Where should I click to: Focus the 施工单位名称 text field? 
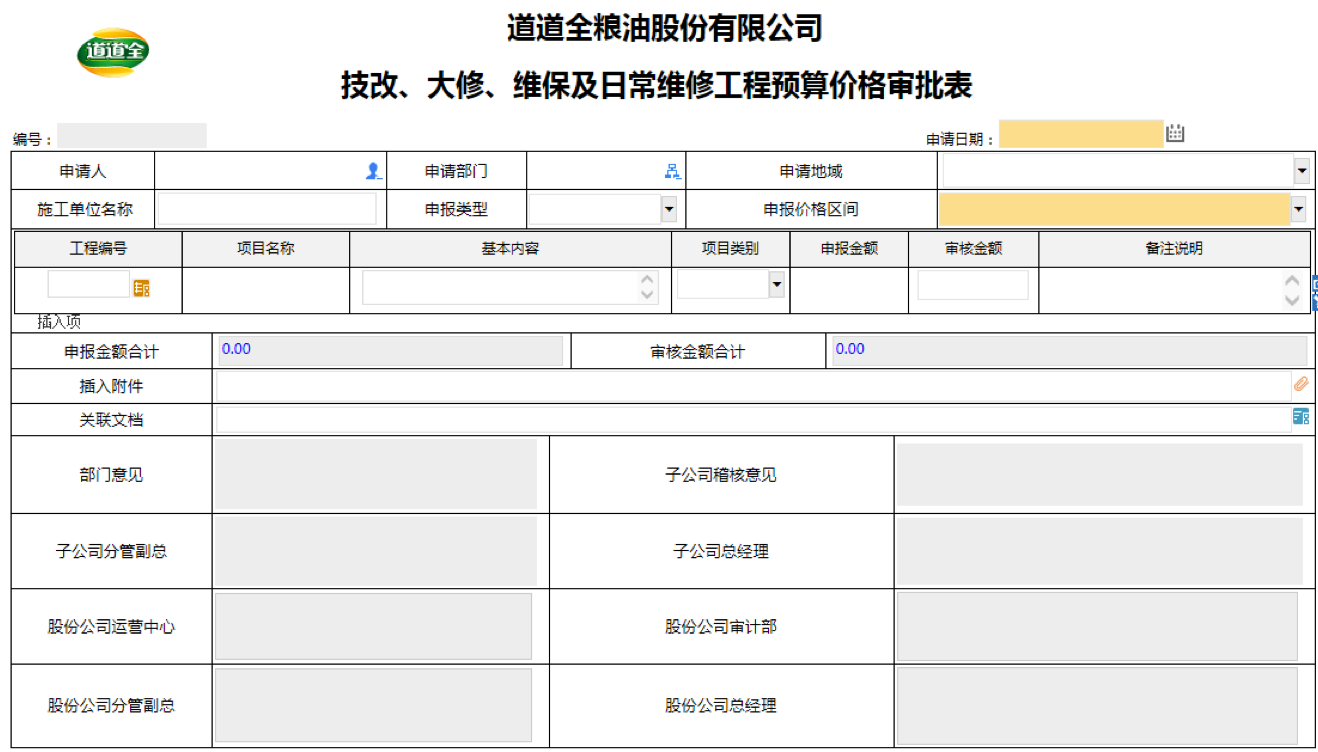click(267, 209)
